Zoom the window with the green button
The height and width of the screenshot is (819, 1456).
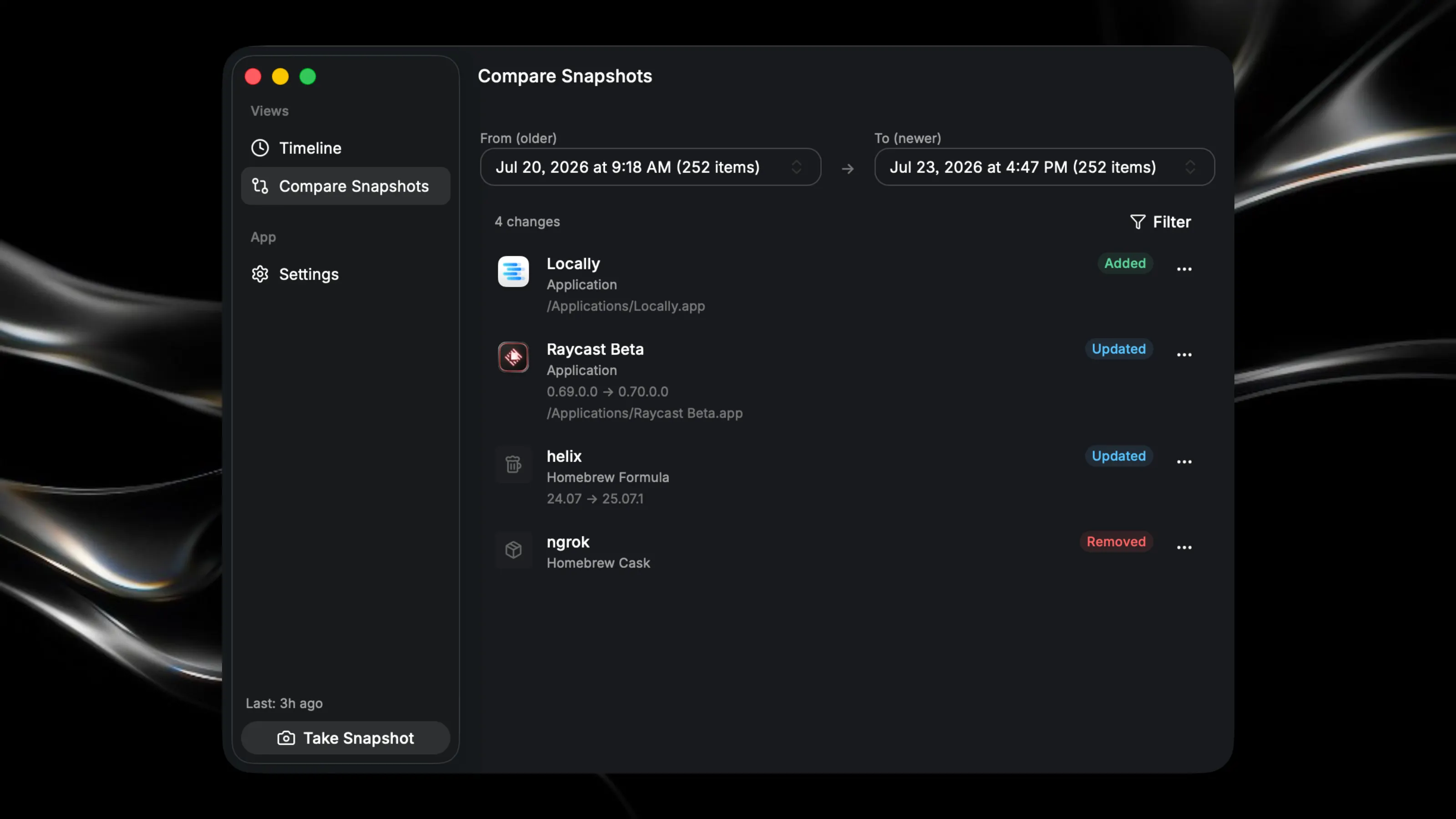[x=308, y=76]
